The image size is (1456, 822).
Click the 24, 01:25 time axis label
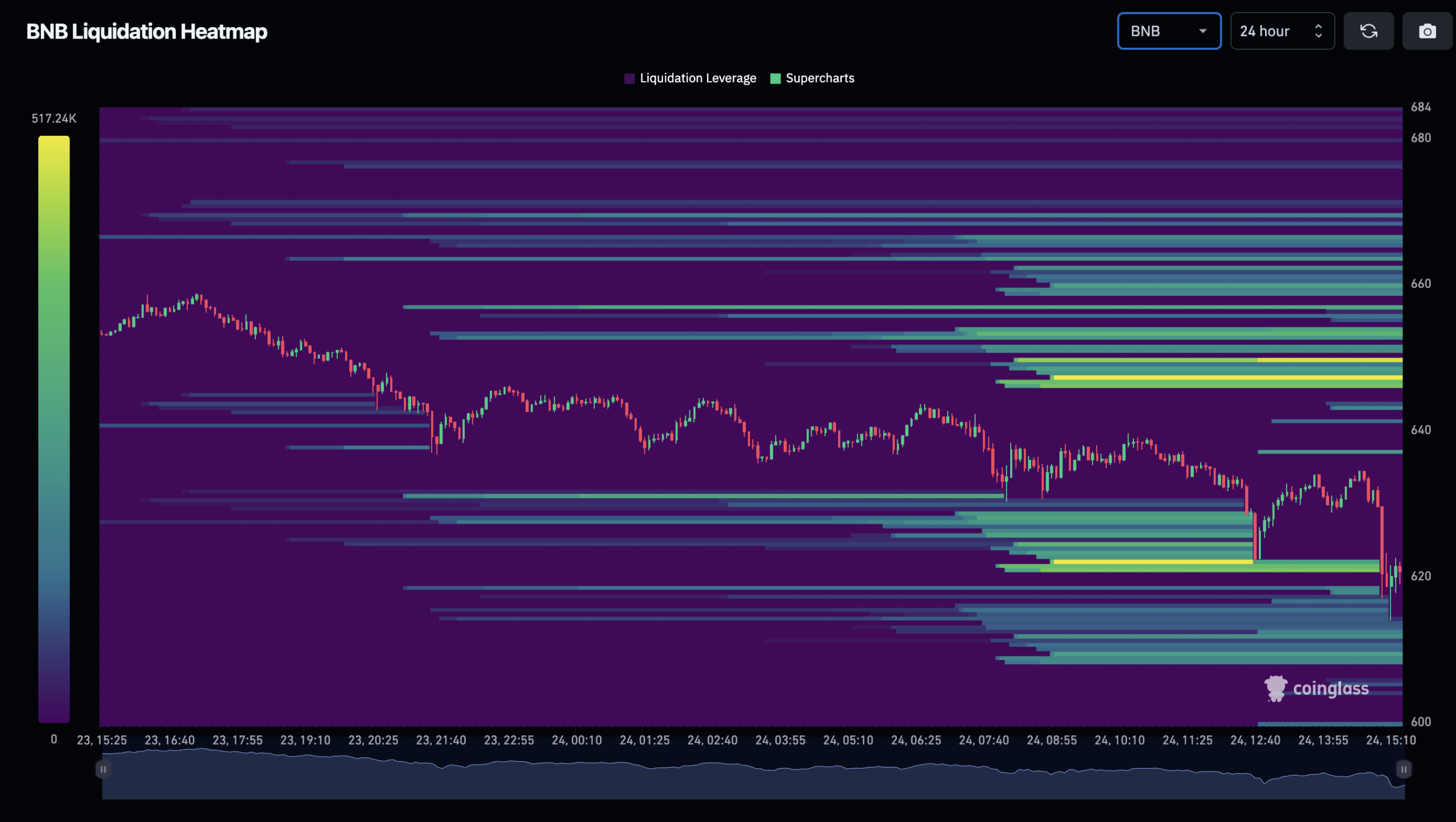coord(644,740)
